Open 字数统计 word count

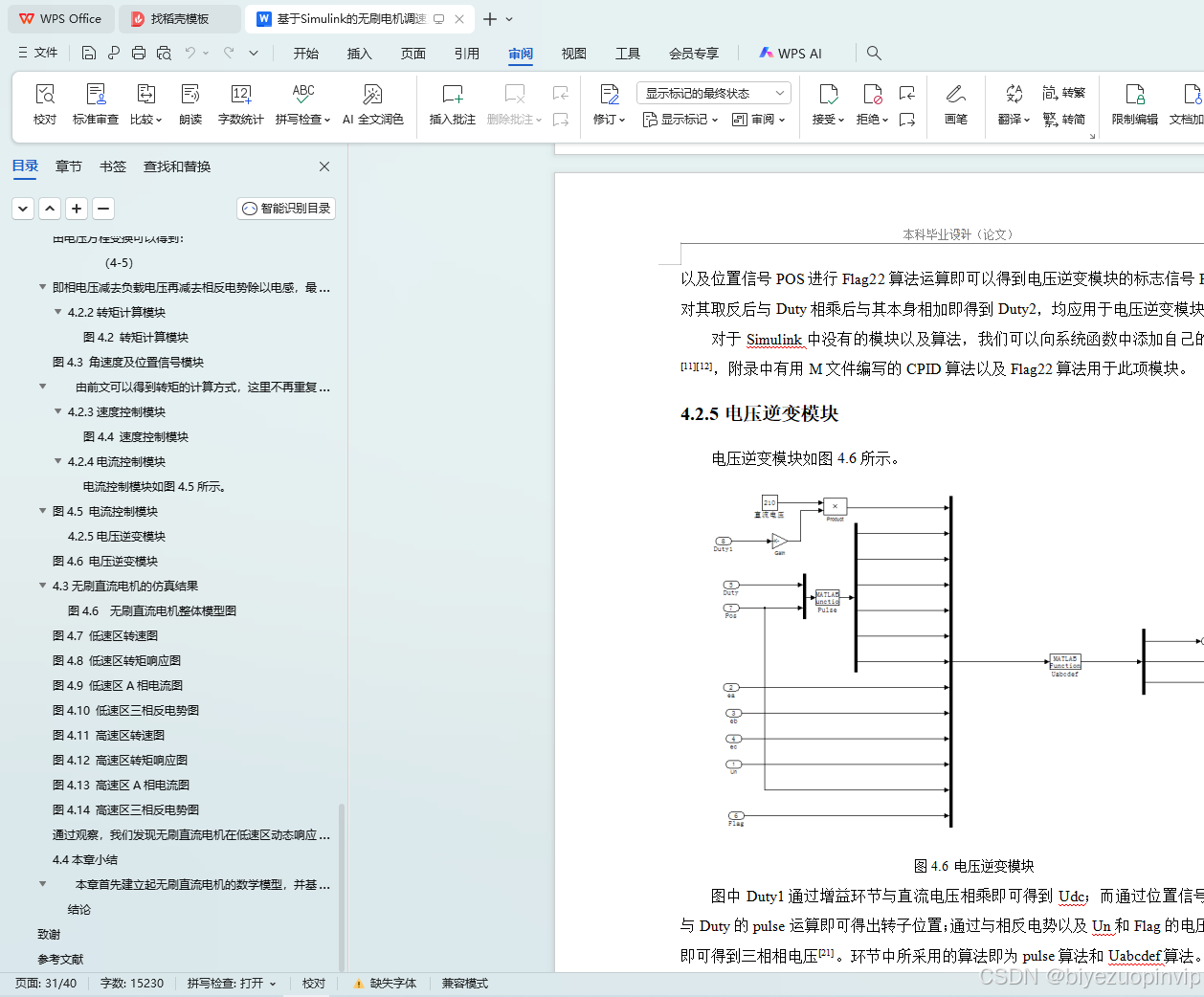pos(240,104)
